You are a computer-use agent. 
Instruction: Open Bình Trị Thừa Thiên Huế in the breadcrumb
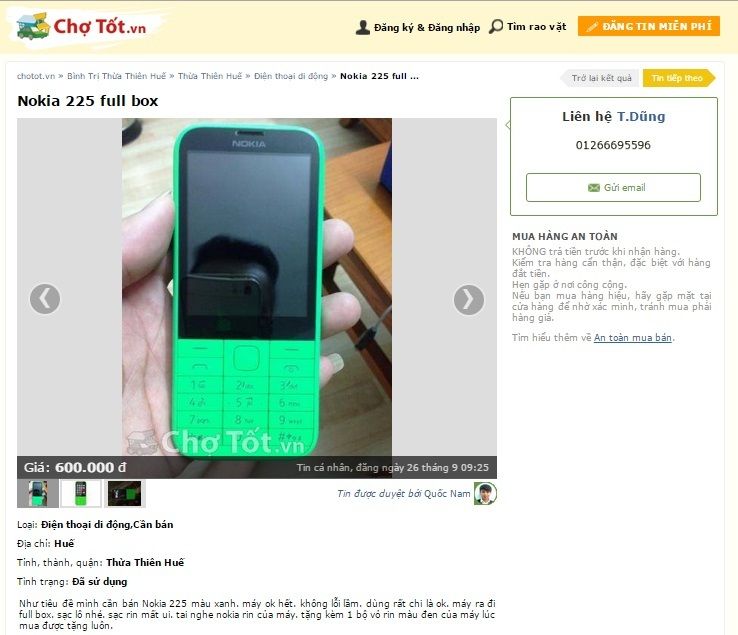pyautogui.click(x=116, y=76)
